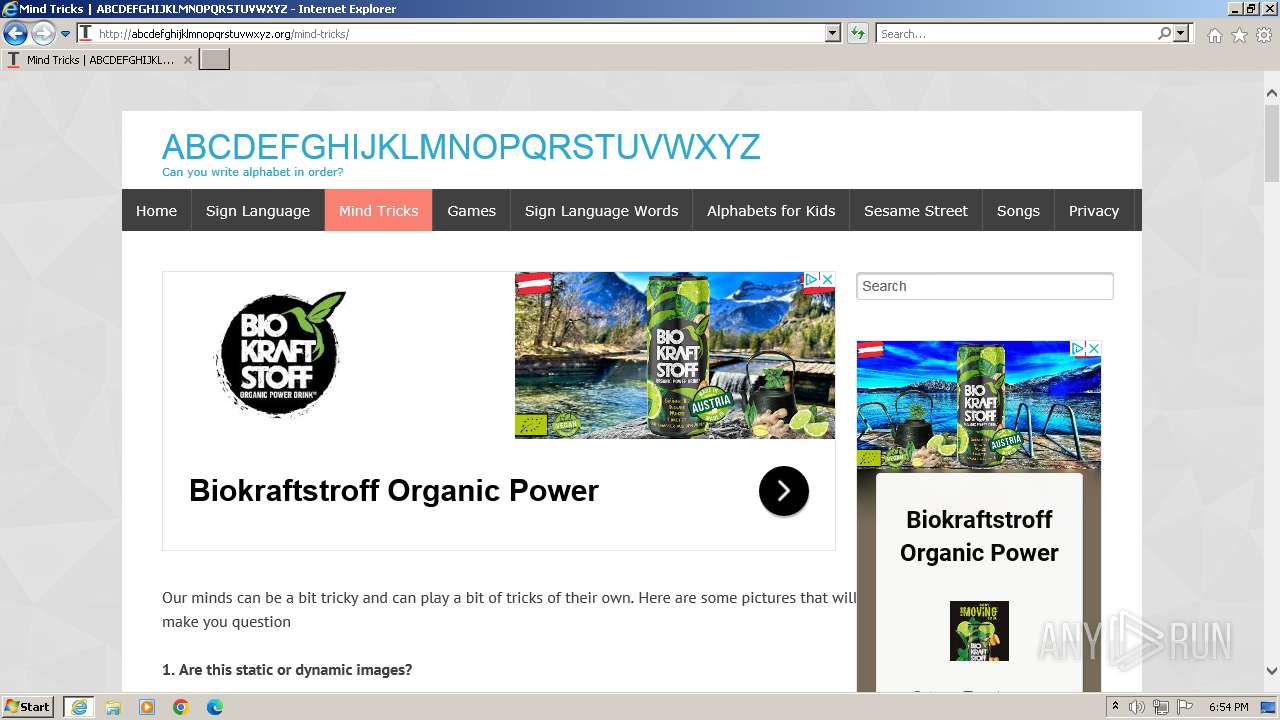The height and width of the screenshot is (720, 1280).
Task: Click the round arrow button in banner ad
Action: click(783, 491)
